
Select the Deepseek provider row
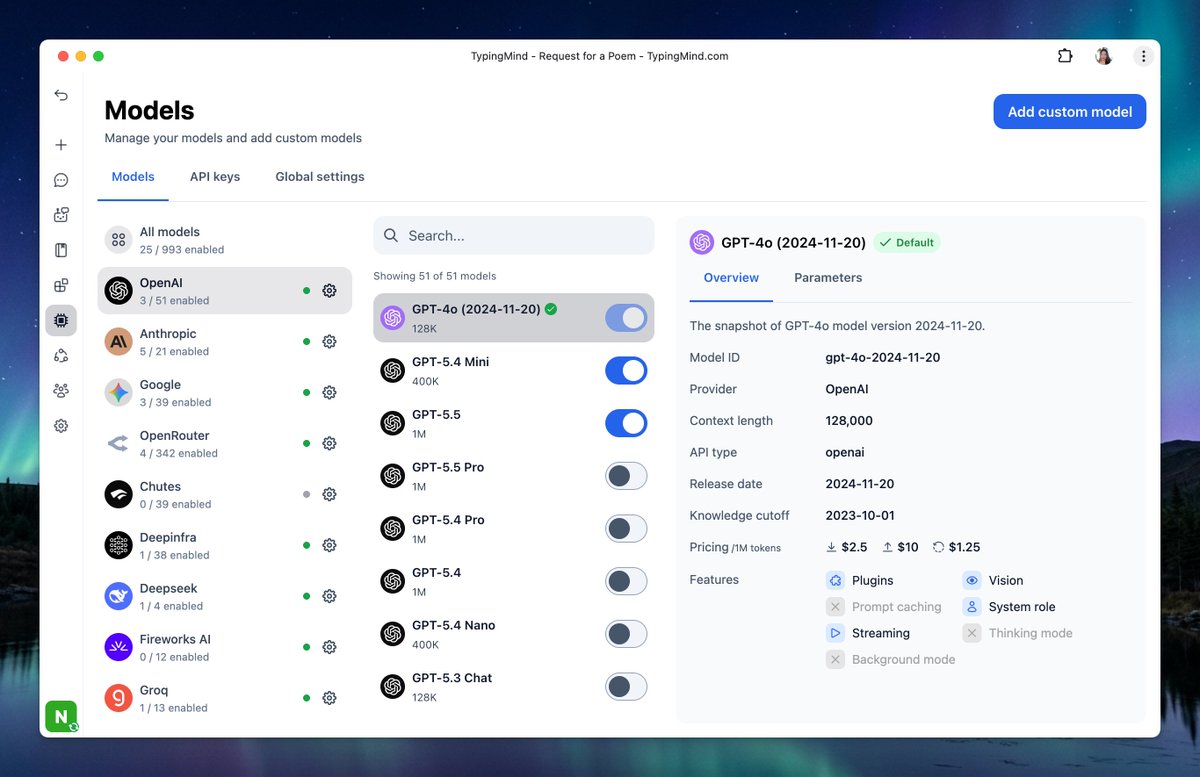[225, 596]
